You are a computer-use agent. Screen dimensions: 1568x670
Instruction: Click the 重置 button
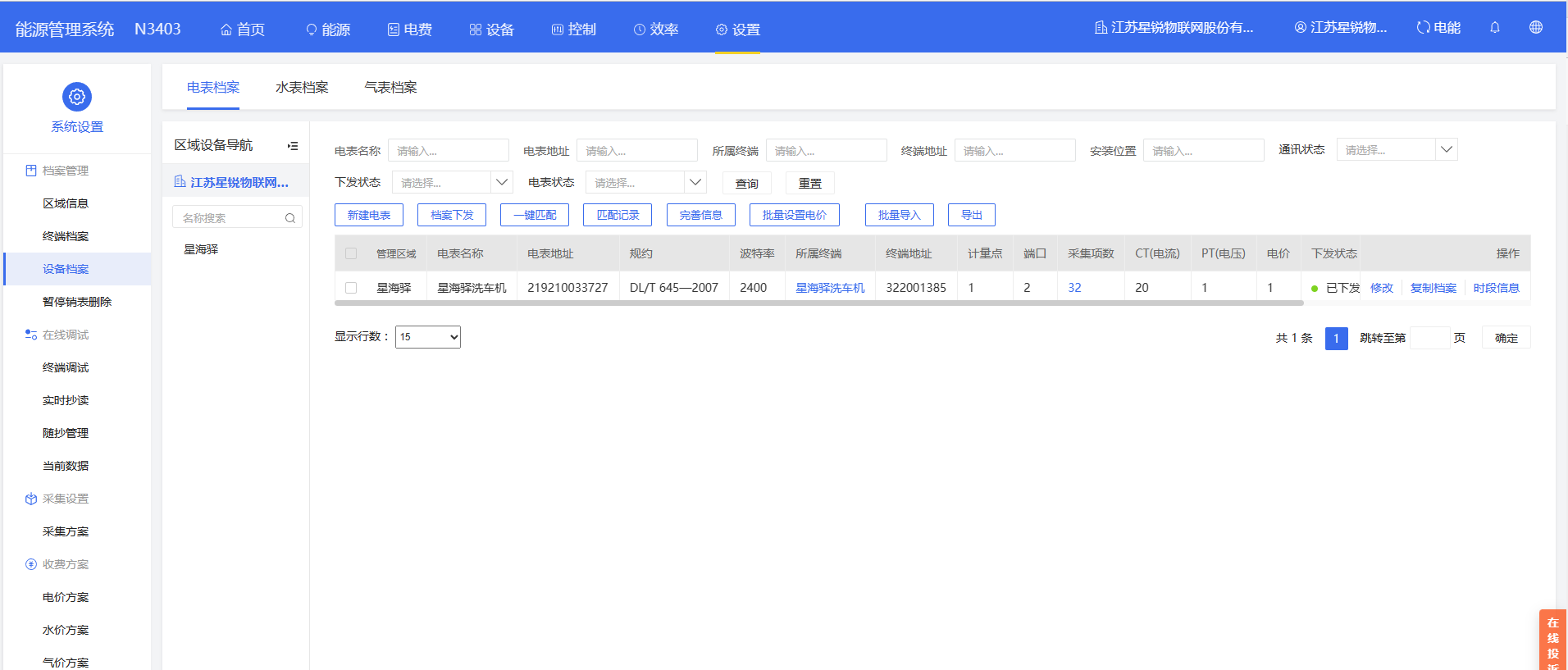[810, 183]
